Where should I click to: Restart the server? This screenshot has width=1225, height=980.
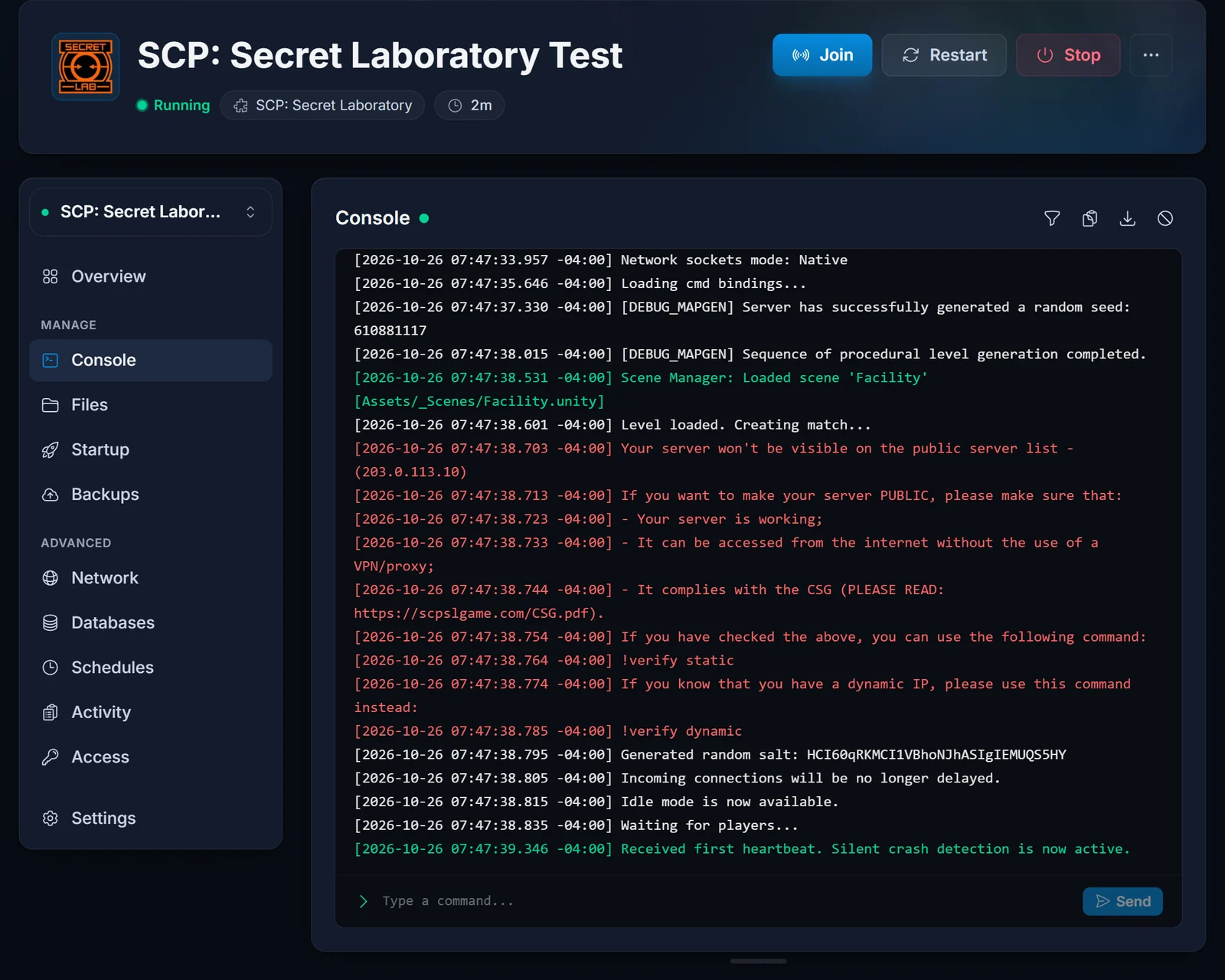944,55
